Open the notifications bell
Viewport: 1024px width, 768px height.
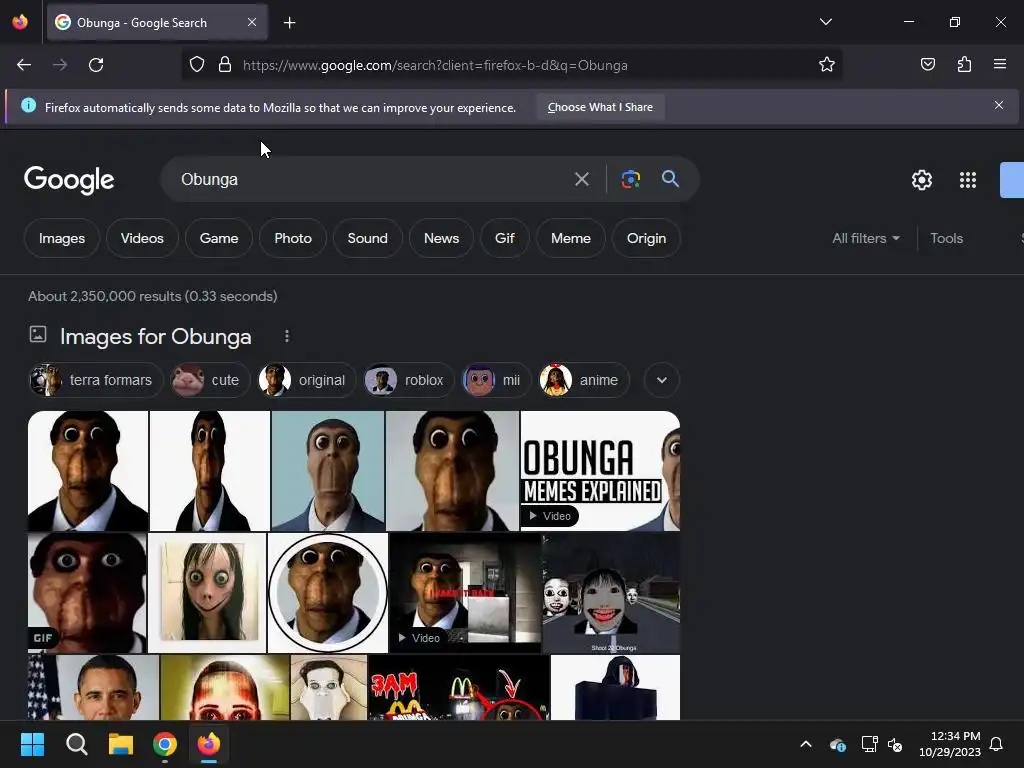[996, 744]
